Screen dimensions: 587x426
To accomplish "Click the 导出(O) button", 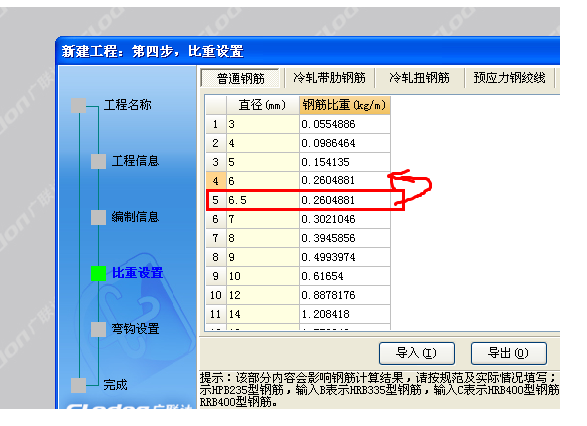I will coord(509,353).
